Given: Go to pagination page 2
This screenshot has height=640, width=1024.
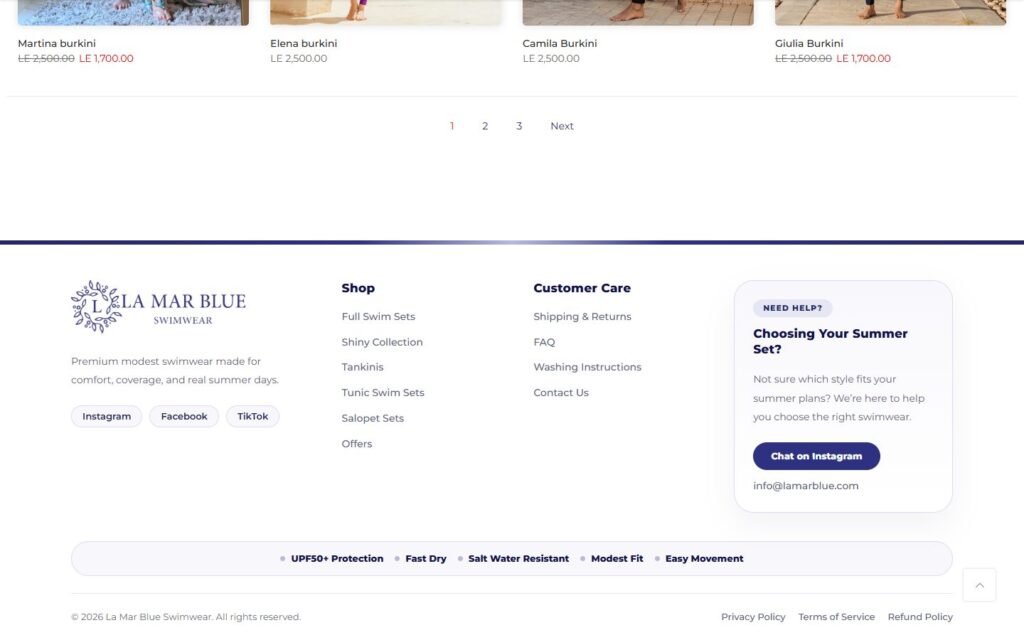Looking at the screenshot, I should 485,126.
